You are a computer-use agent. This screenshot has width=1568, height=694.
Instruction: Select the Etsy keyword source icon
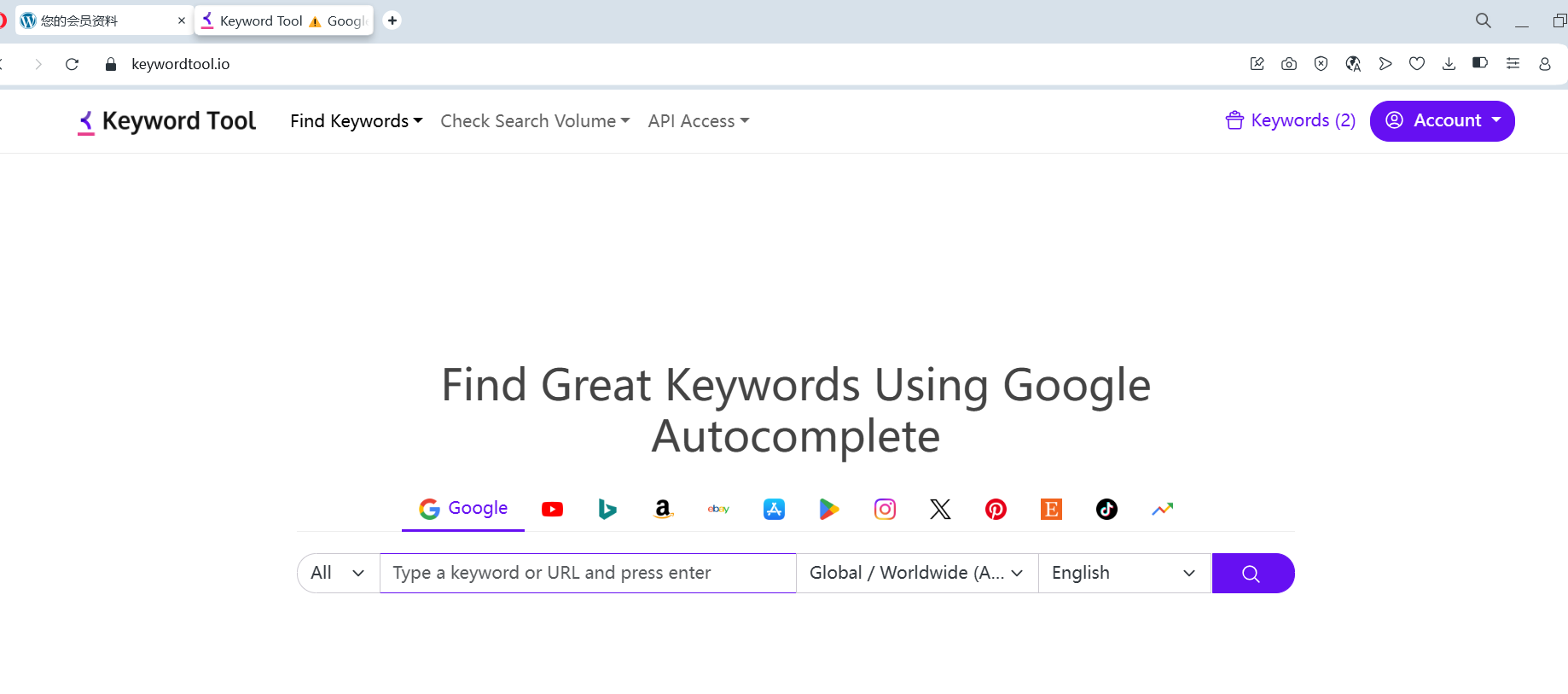(1051, 510)
